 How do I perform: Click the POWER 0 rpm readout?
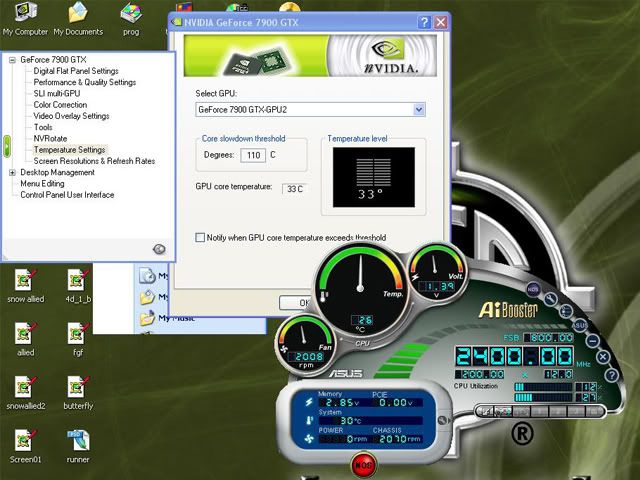click(x=343, y=439)
